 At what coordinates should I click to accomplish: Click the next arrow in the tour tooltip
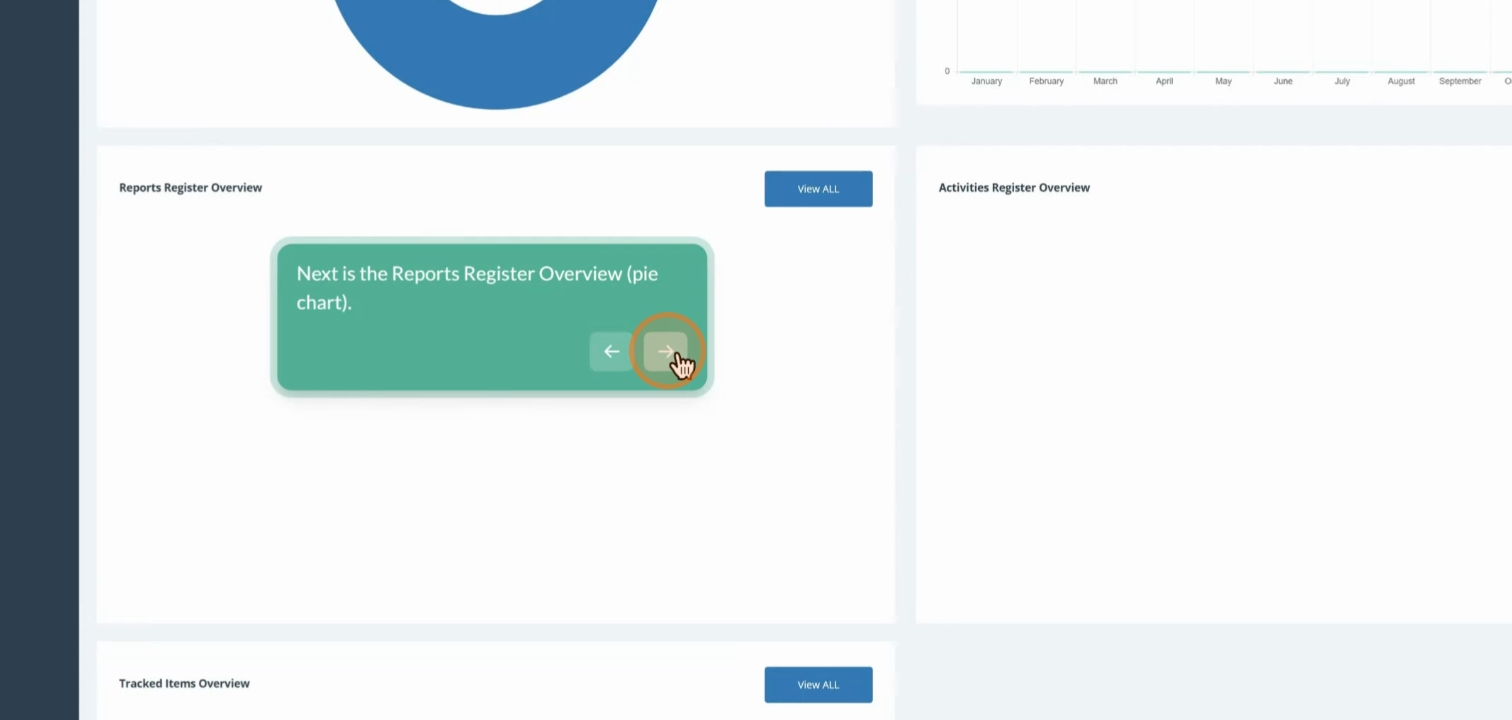(665, 351)
